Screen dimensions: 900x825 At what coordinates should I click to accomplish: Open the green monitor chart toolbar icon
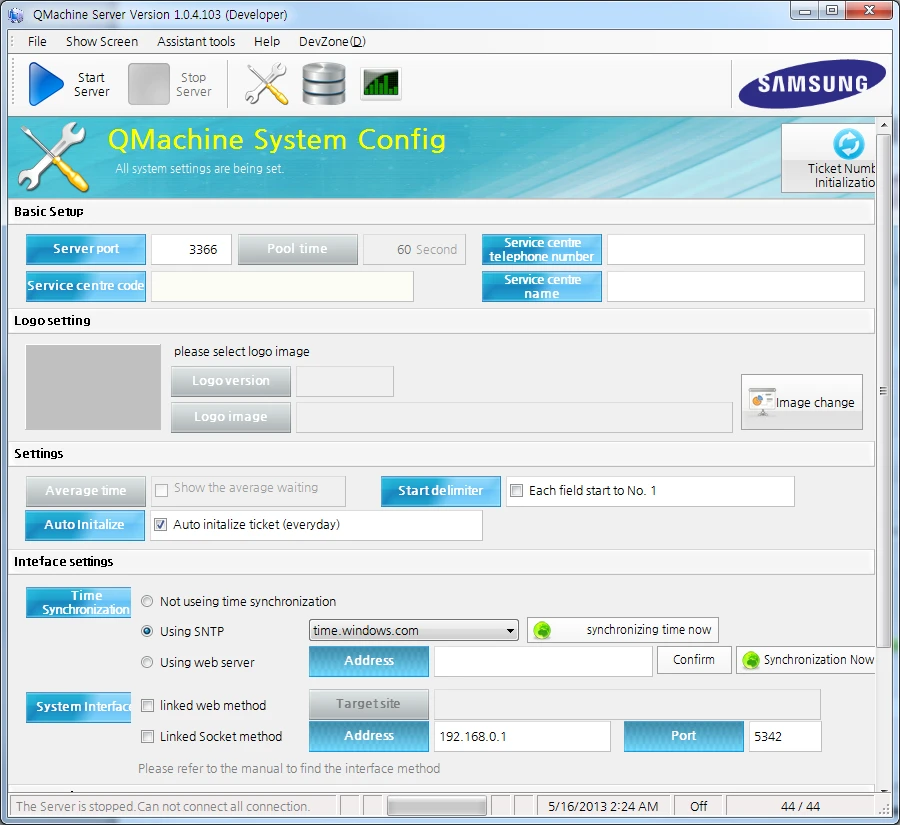pos(381,84)
